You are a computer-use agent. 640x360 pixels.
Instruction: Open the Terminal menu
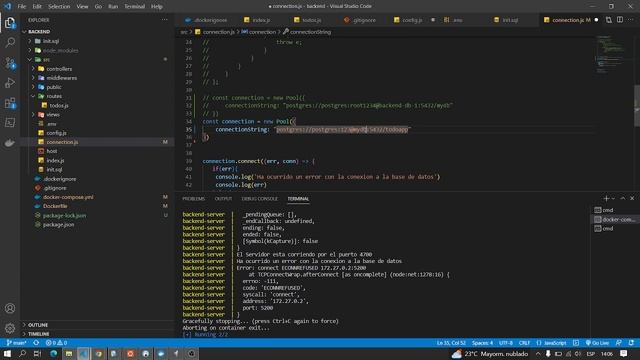click(135, 6)
